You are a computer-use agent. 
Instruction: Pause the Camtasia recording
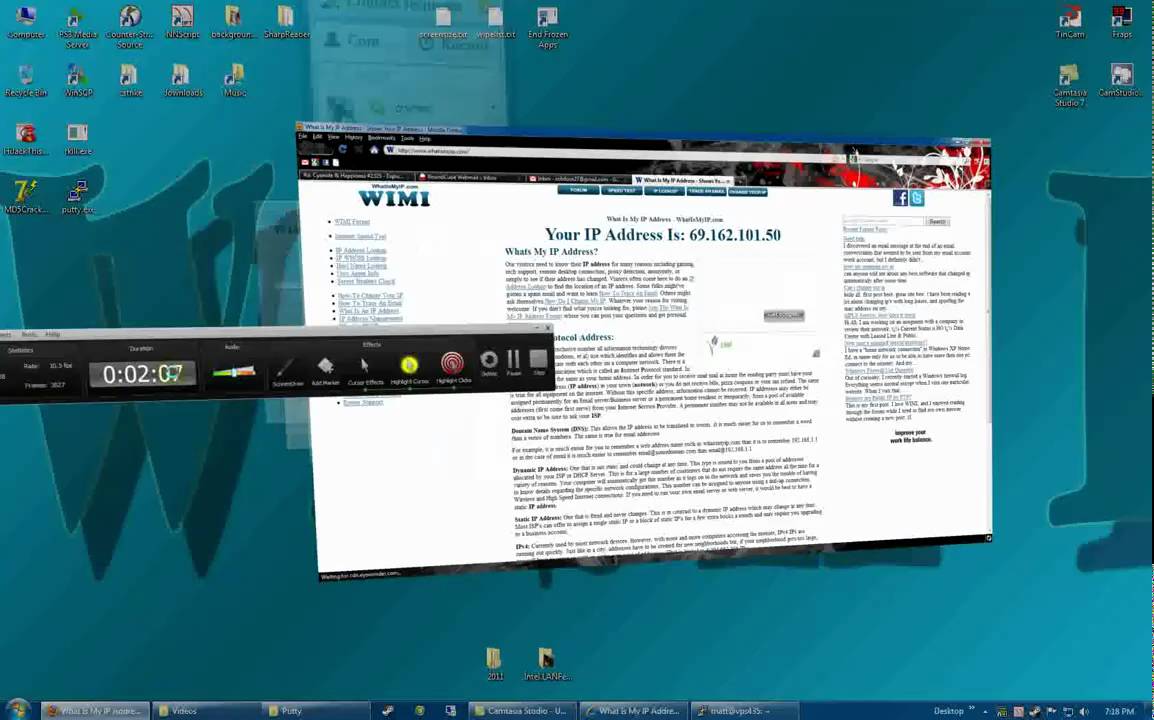click(x=514, y=361)
